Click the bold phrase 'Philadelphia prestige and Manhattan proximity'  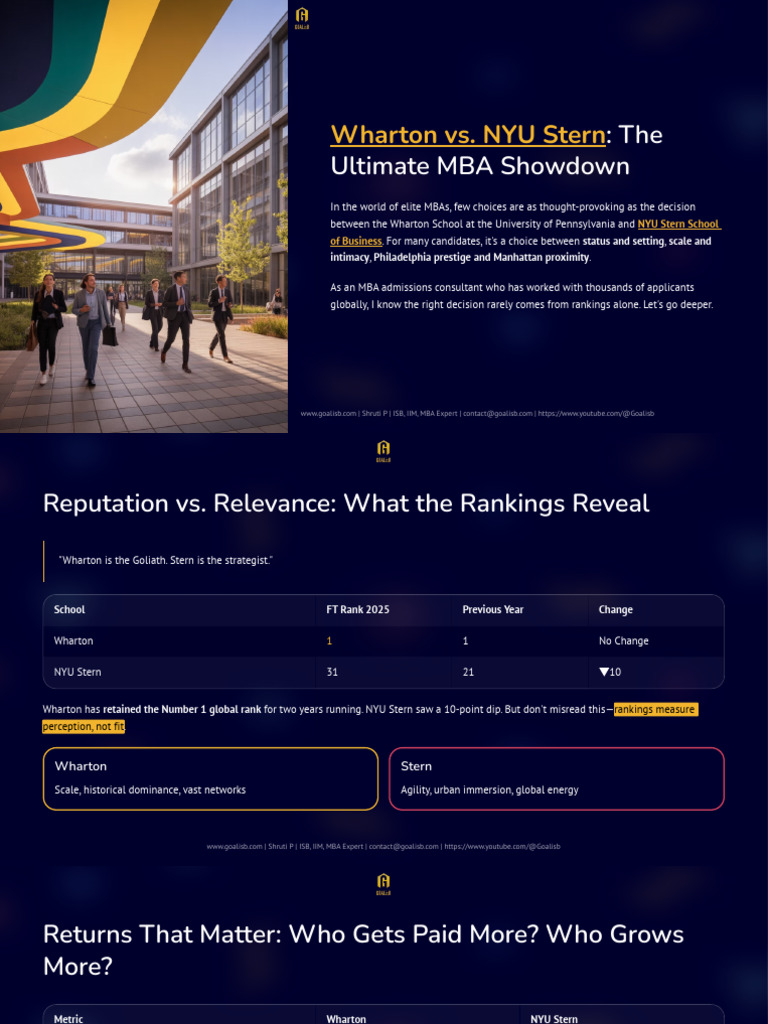tap(481, 257)
